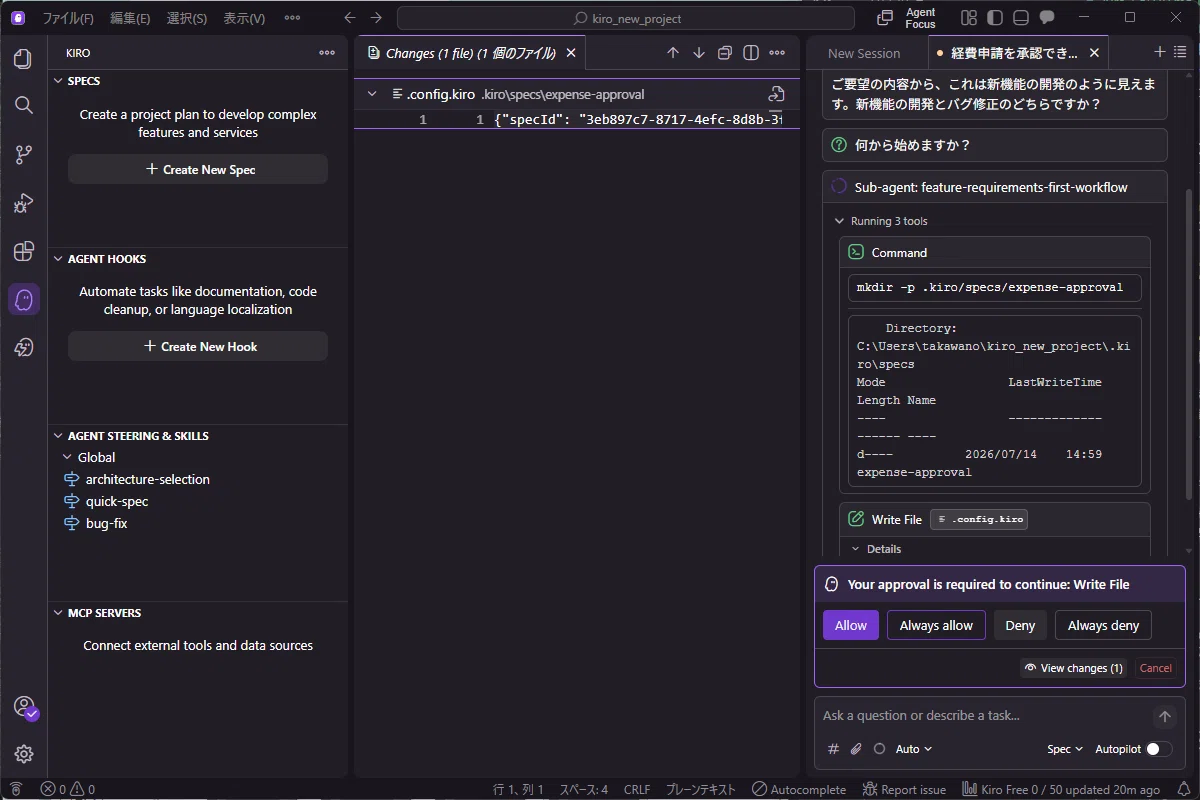Open the quick-spec steering file
The image size is (1200, 800).
point(116,501)
